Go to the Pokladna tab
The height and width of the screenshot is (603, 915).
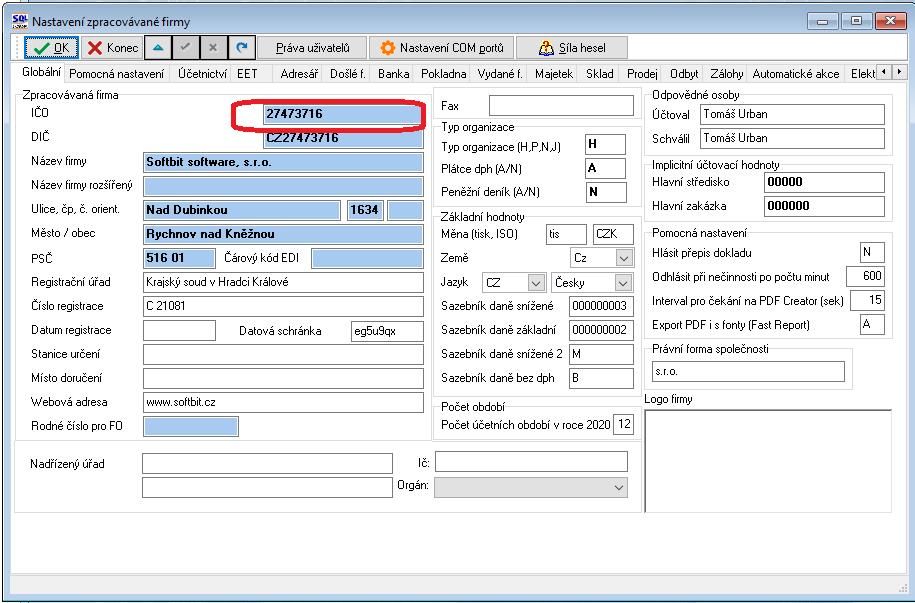coord(443,74)
